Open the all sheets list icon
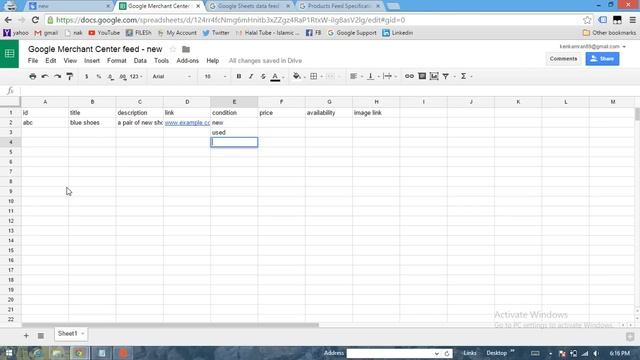 (41, 336)
